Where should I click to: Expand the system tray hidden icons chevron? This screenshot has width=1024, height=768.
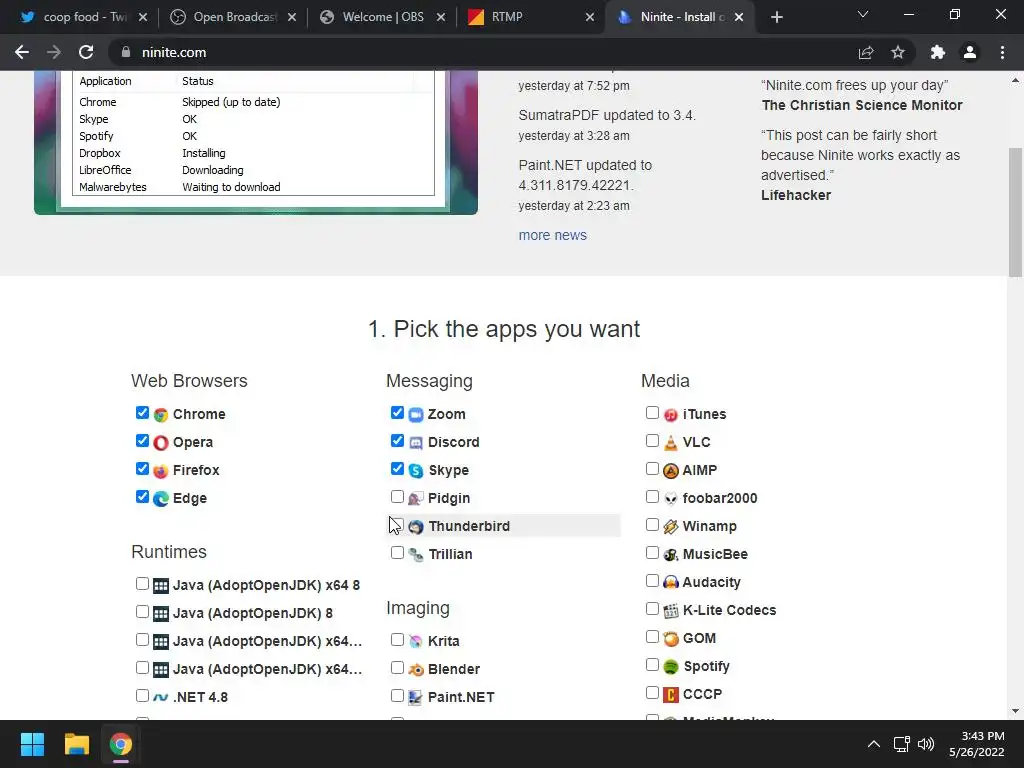point(874,744)
